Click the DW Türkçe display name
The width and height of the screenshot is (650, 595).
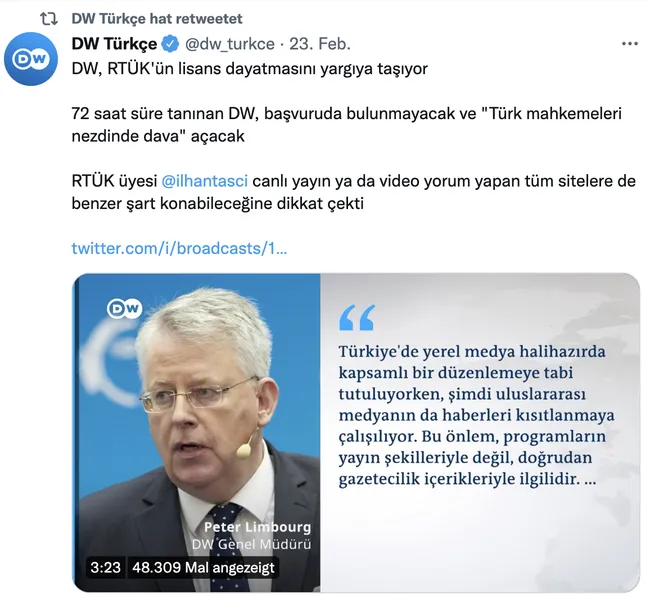[x=114, y=44]
